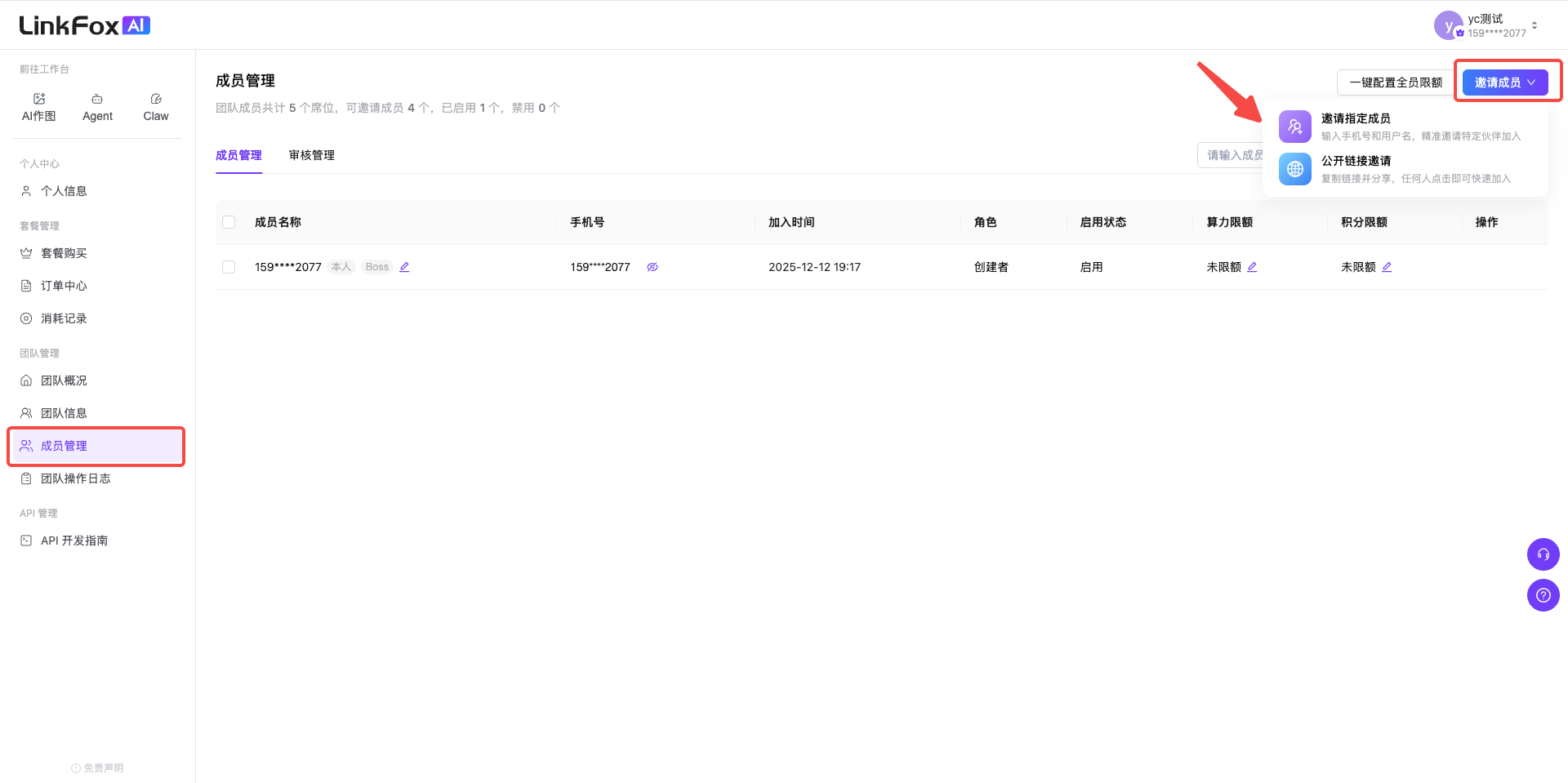The height and width of the screenshot is (783, 1568).
Task: Choose 邀请指定成员 from the dropdown
Action: point(1405,127)
